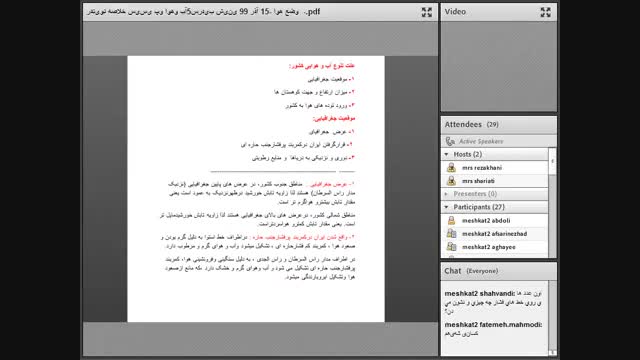This screenshot has width=640, height=360.
Task: Click the attendees list scrollbar
Action: (552, 202)
